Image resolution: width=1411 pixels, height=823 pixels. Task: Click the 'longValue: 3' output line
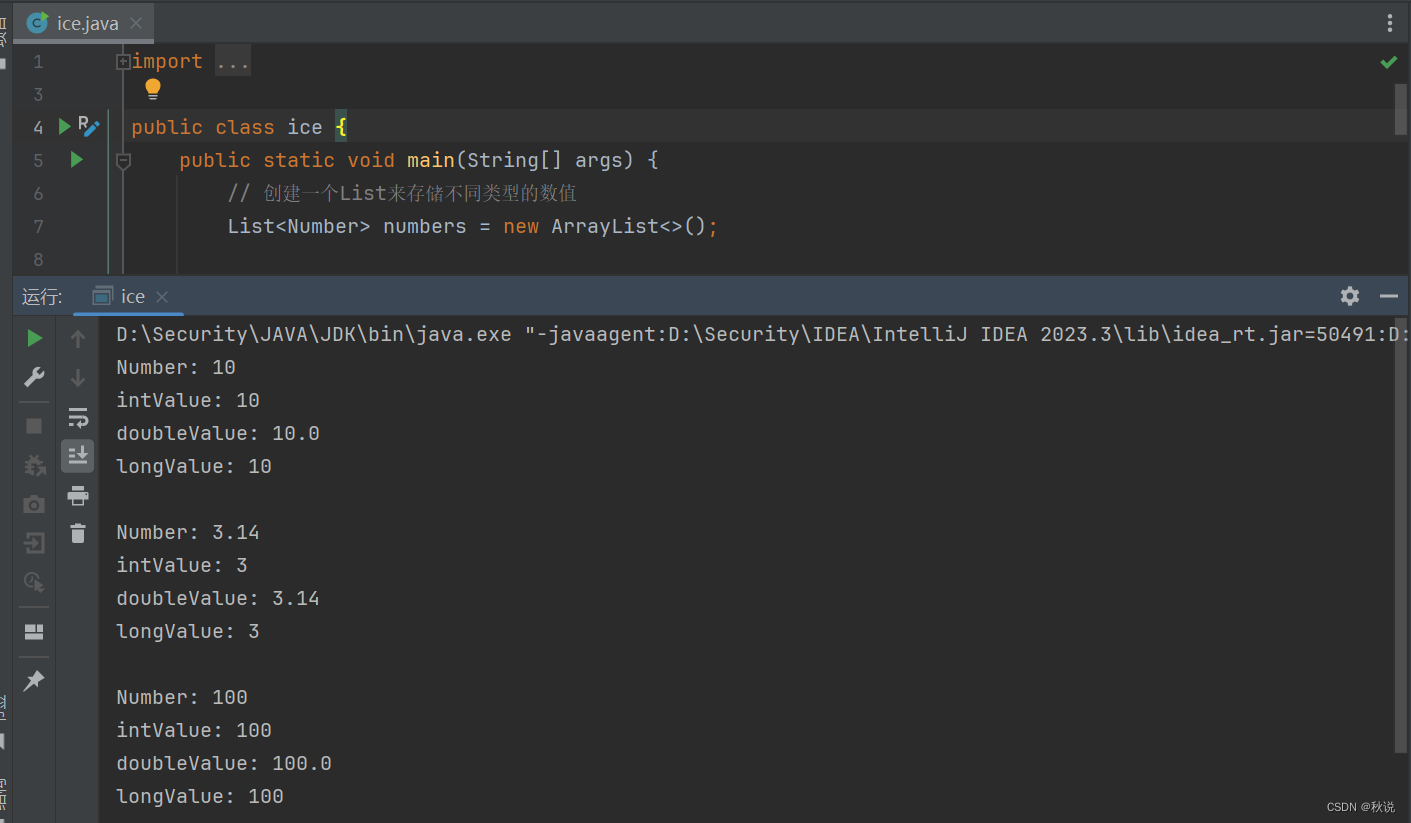pos(188,631)
